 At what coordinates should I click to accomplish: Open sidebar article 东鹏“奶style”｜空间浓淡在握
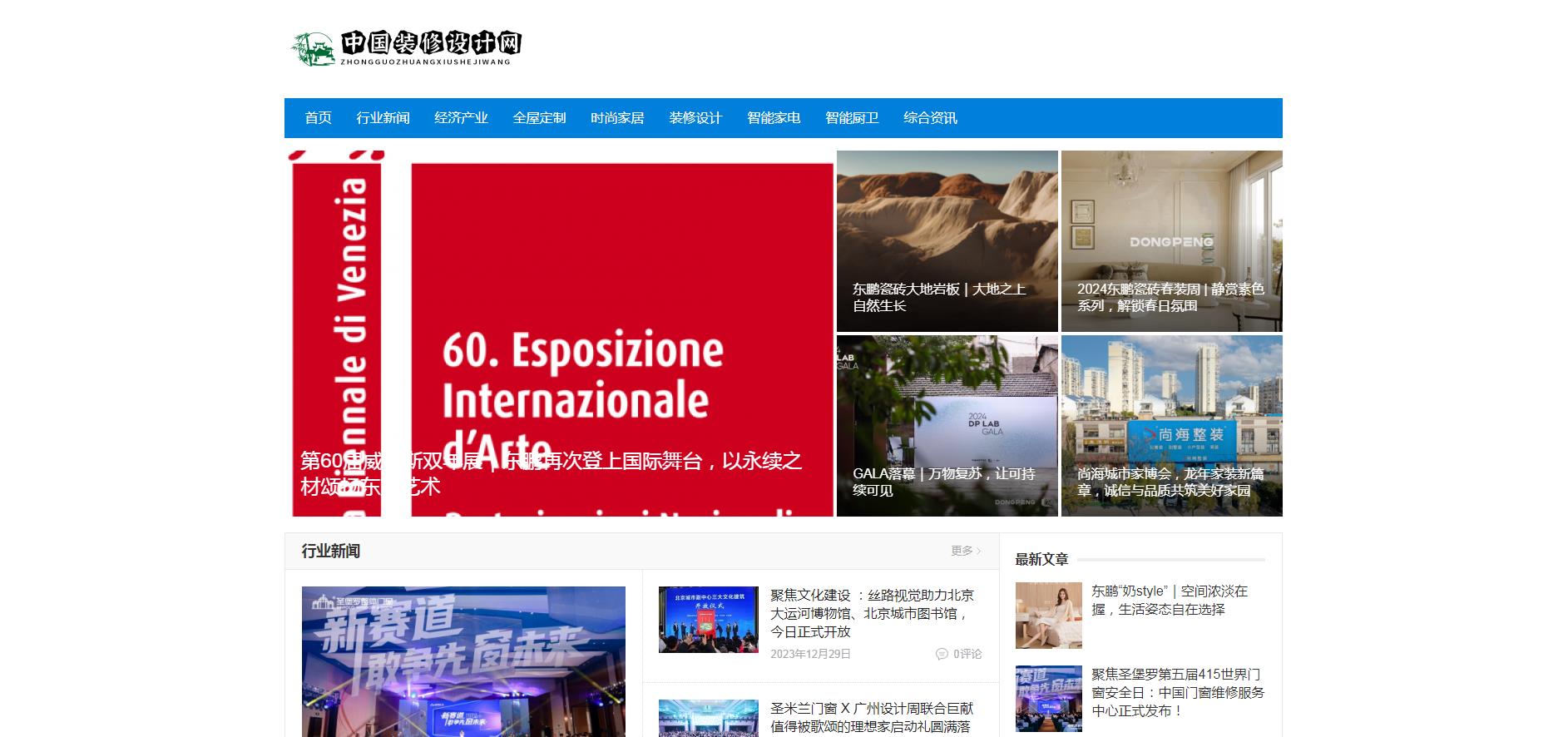(1170, 600)
